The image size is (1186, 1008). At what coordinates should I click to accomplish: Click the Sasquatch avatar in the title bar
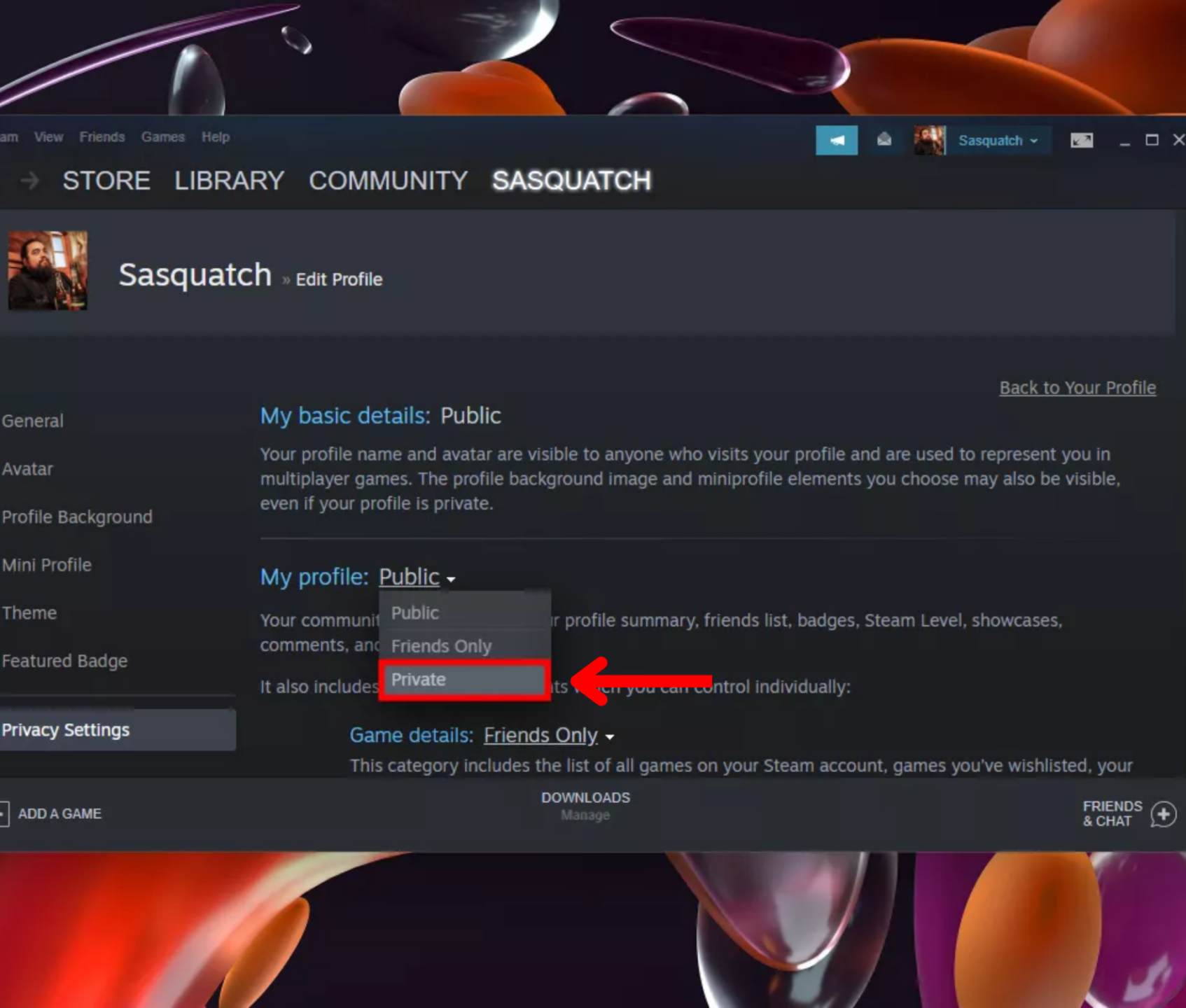[929, 140]
